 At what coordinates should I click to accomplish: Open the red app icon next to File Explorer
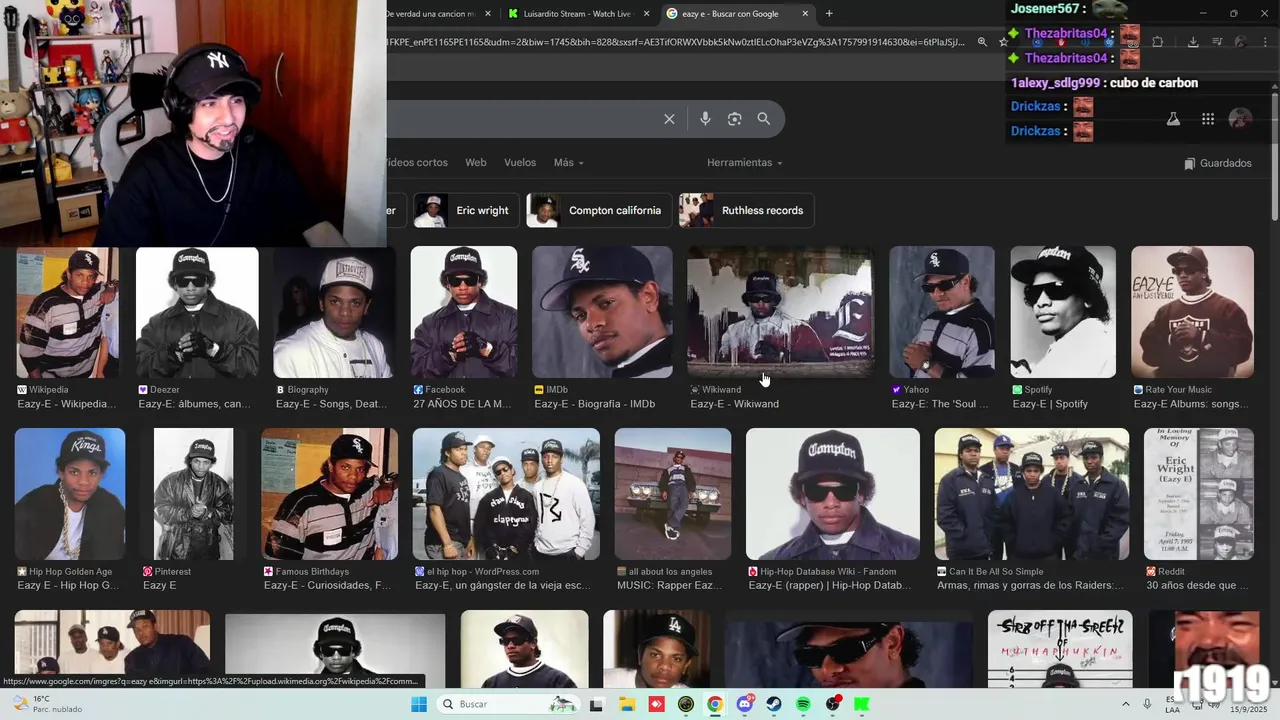[x=656, y=704]
